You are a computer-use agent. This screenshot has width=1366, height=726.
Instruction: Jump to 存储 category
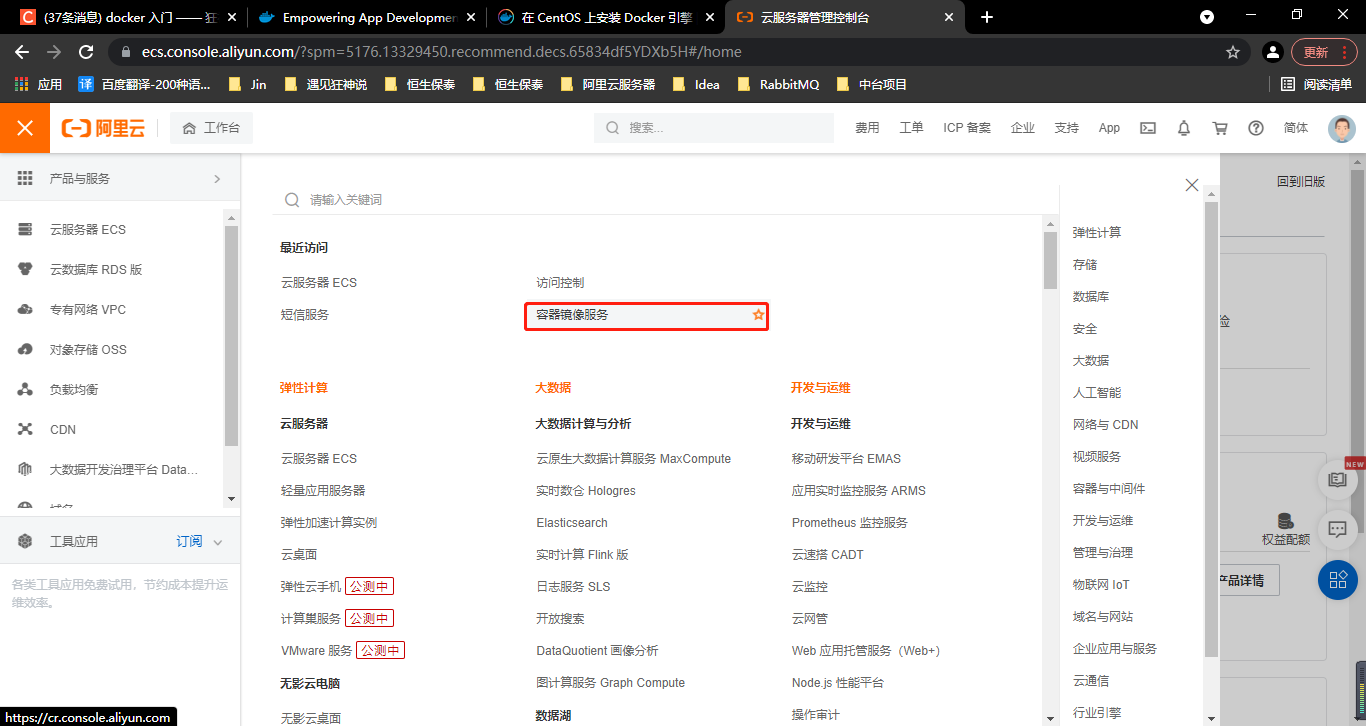point(1085,264)
